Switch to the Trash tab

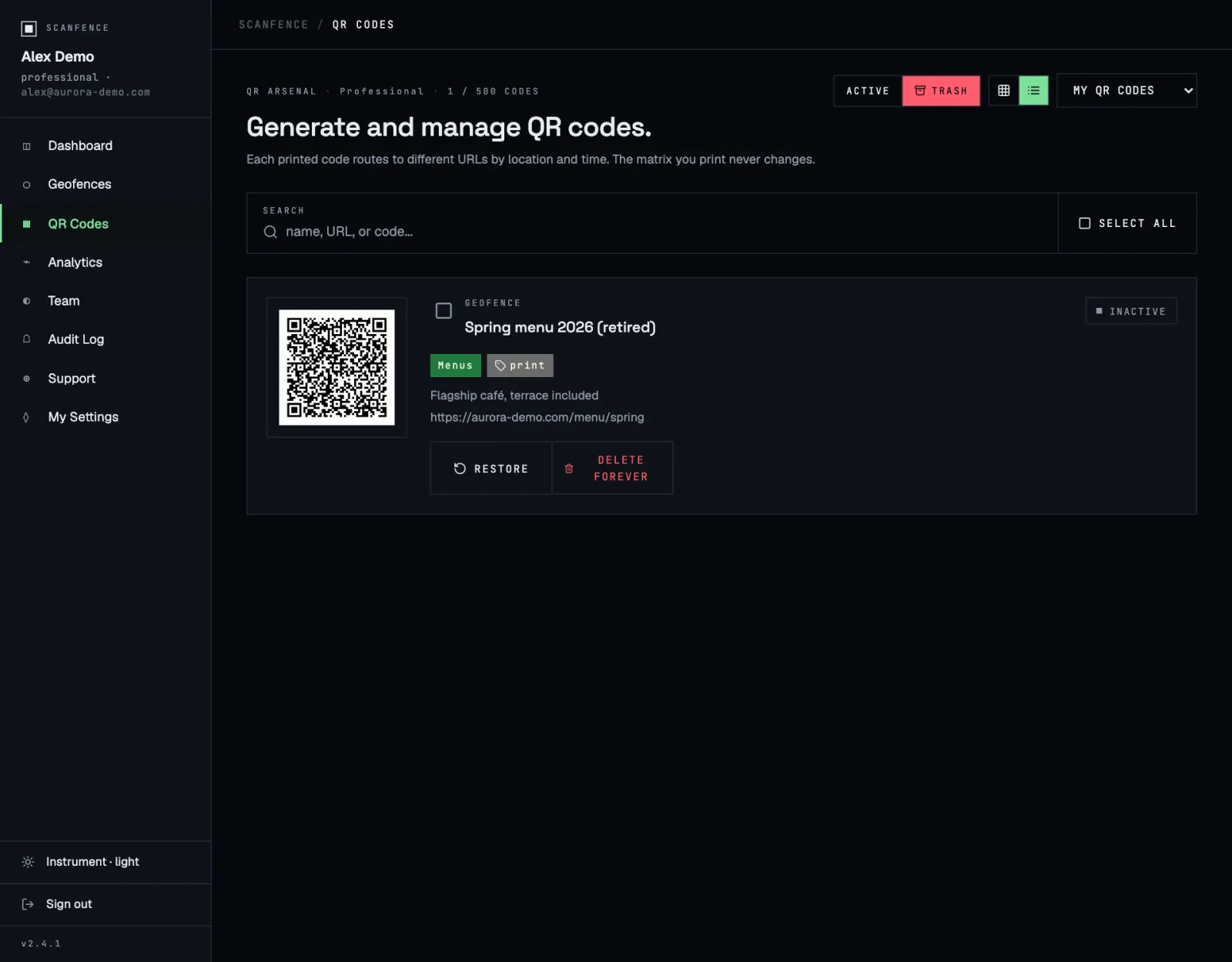[941, 91]
